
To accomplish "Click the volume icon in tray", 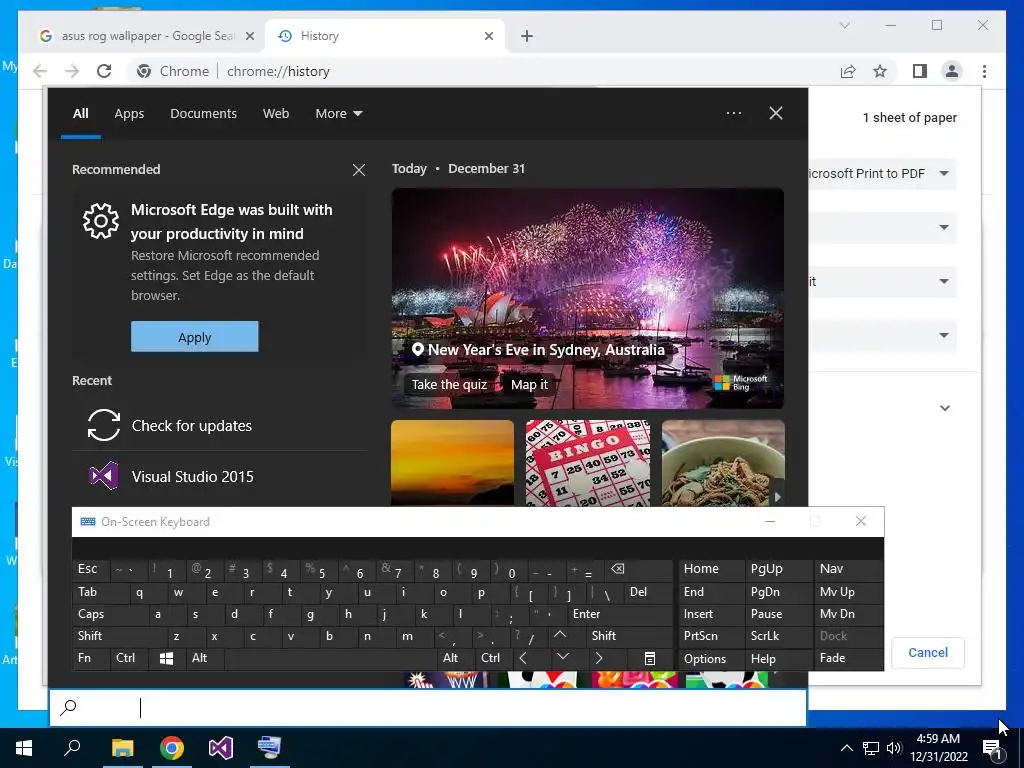I will [x=895, y=748].
